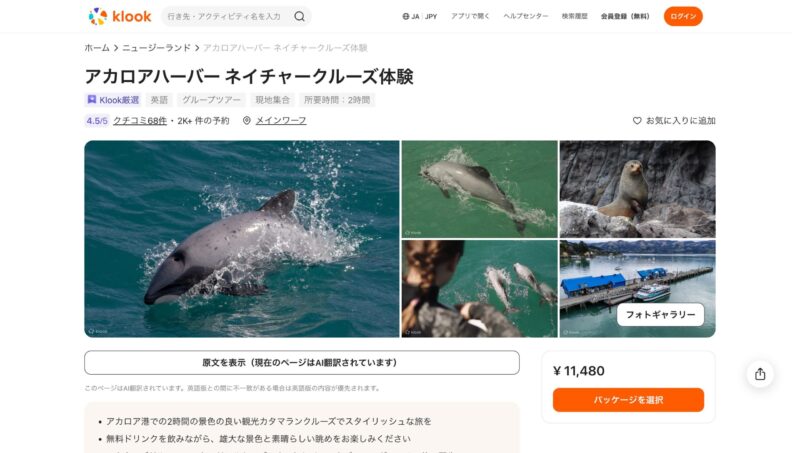
Task: Click the search magnifier icon
Action: [x=299, y=16]
